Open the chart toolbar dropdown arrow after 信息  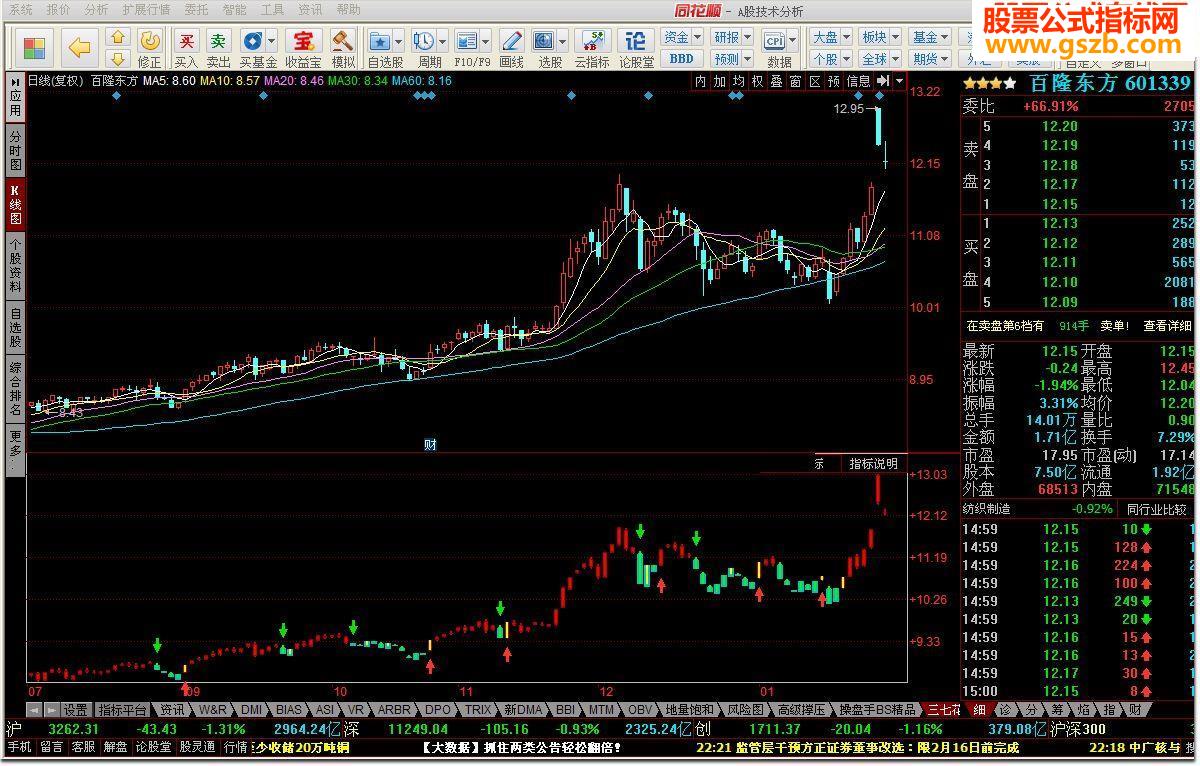point(900,81)
